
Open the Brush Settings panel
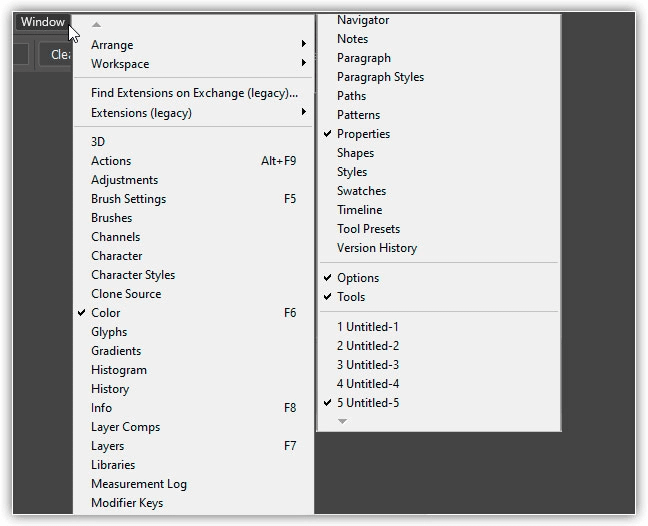click(x=193, y=199)
